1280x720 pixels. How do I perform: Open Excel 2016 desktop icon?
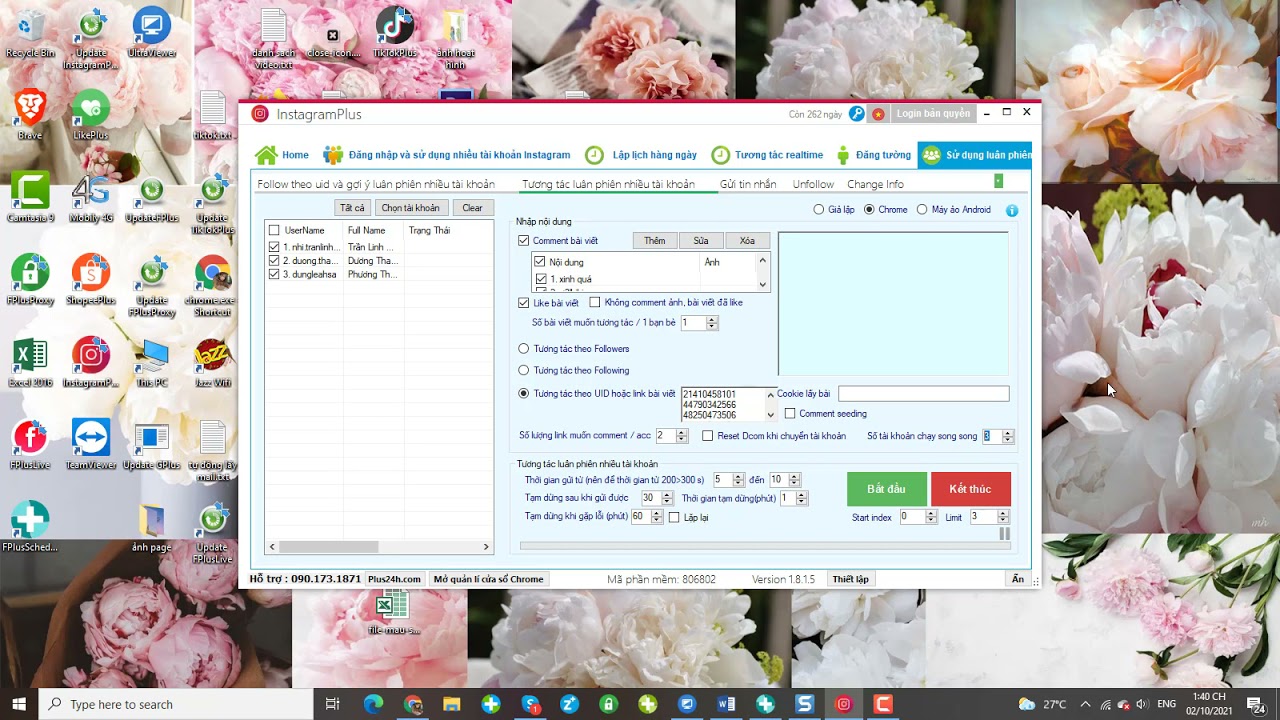(x=30, y=362)
